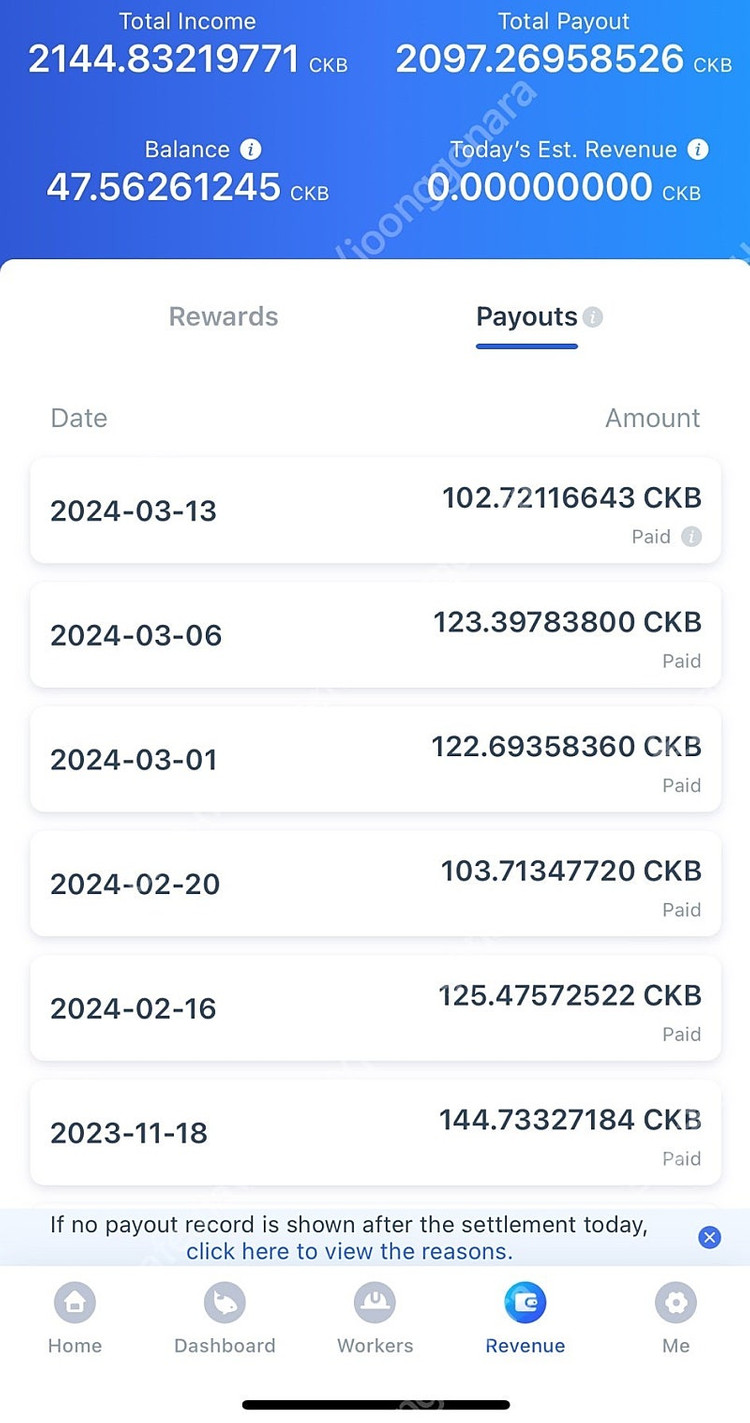Select the Revenue wallet icon
This screenshot has width=750, height=1423.
(x=525, y=1303)
